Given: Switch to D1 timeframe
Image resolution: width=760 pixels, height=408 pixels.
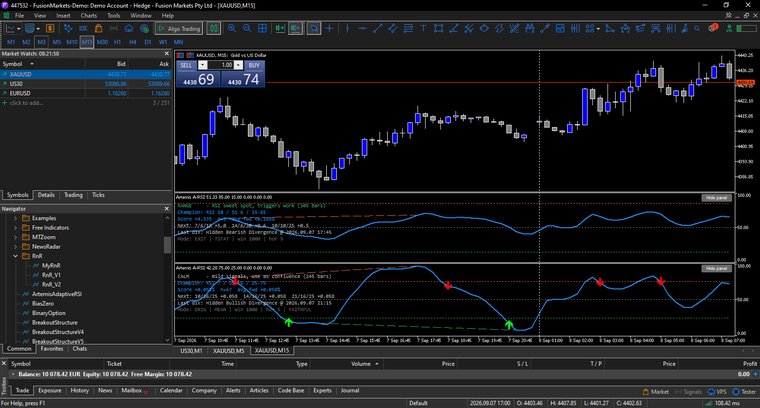Looking at the screenshot, I should (x=148, y=42).
